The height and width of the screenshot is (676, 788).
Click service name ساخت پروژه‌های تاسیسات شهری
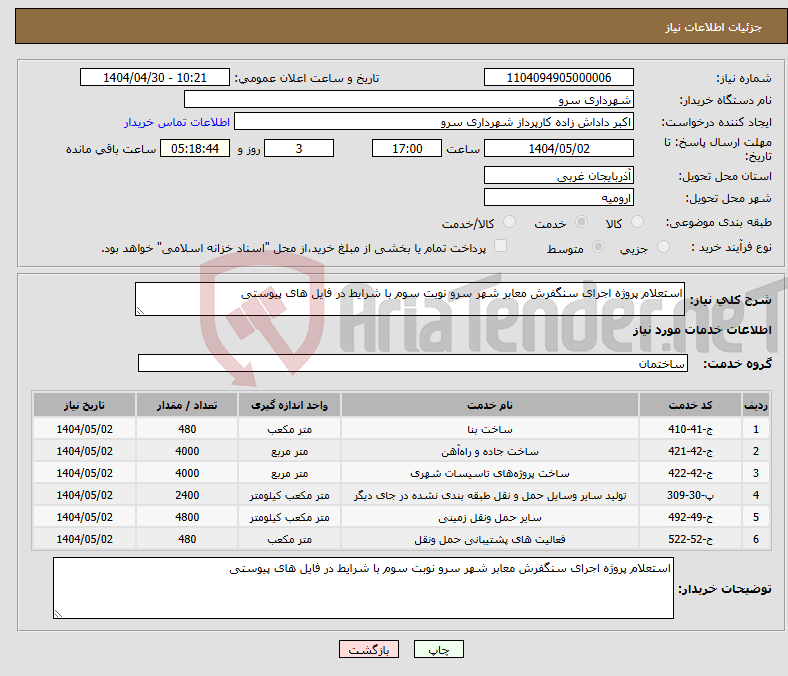[490, 473]
